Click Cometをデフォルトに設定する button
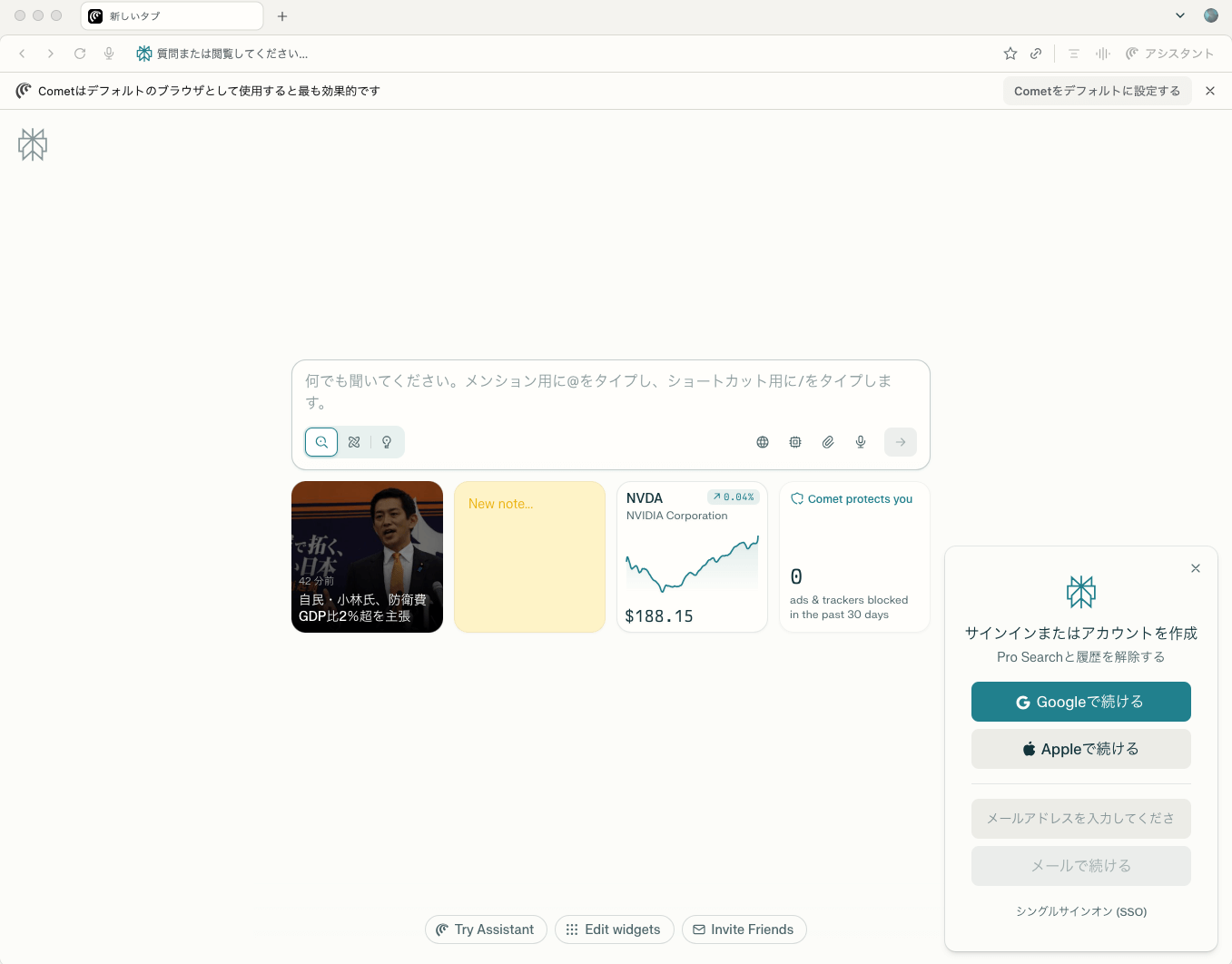 coord(1097,91)
